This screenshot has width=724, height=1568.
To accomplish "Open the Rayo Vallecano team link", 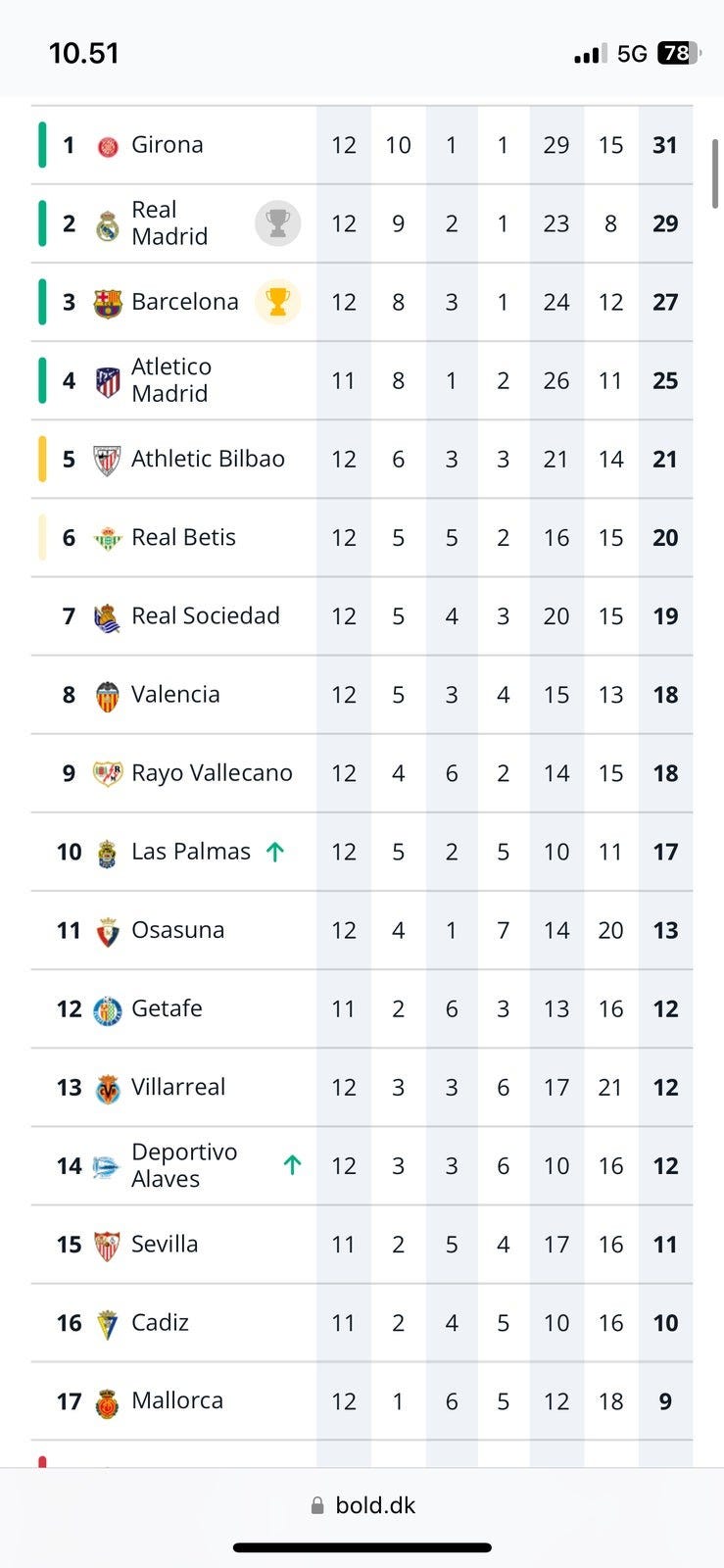I will pyautogui.click(x=212, y=773).
